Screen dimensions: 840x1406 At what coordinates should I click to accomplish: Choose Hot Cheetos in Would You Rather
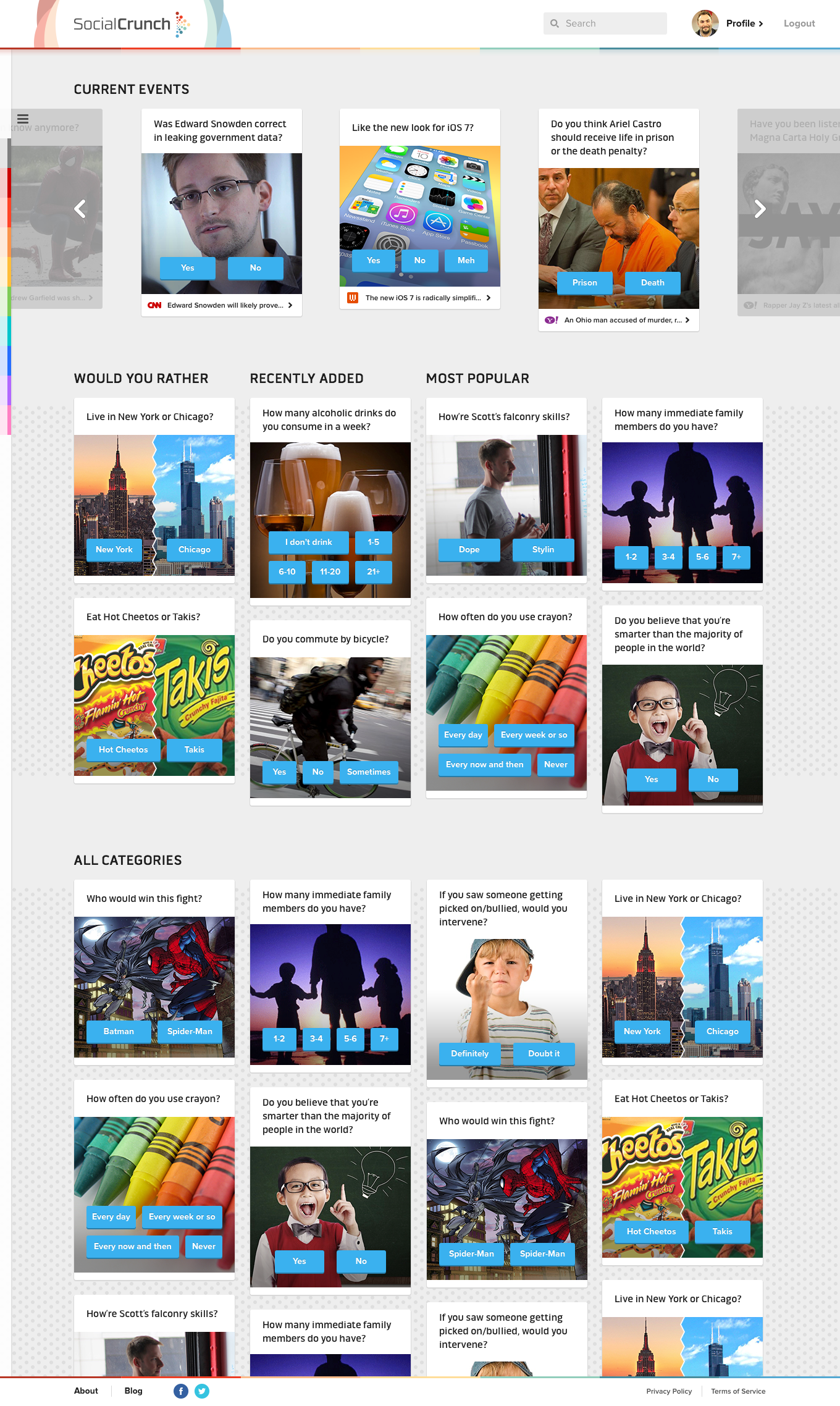124,750
